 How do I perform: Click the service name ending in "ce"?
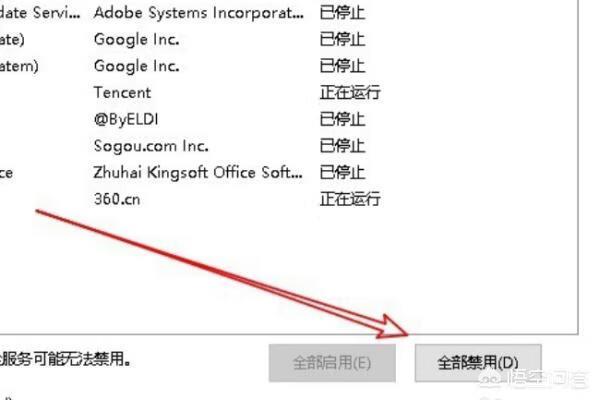[7, 173]
